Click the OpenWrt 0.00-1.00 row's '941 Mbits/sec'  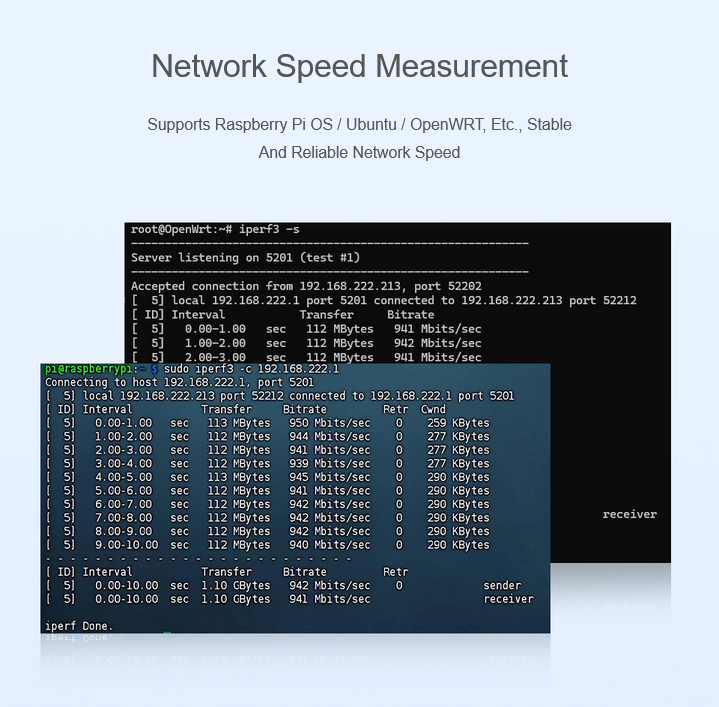[x=437, y=329]
